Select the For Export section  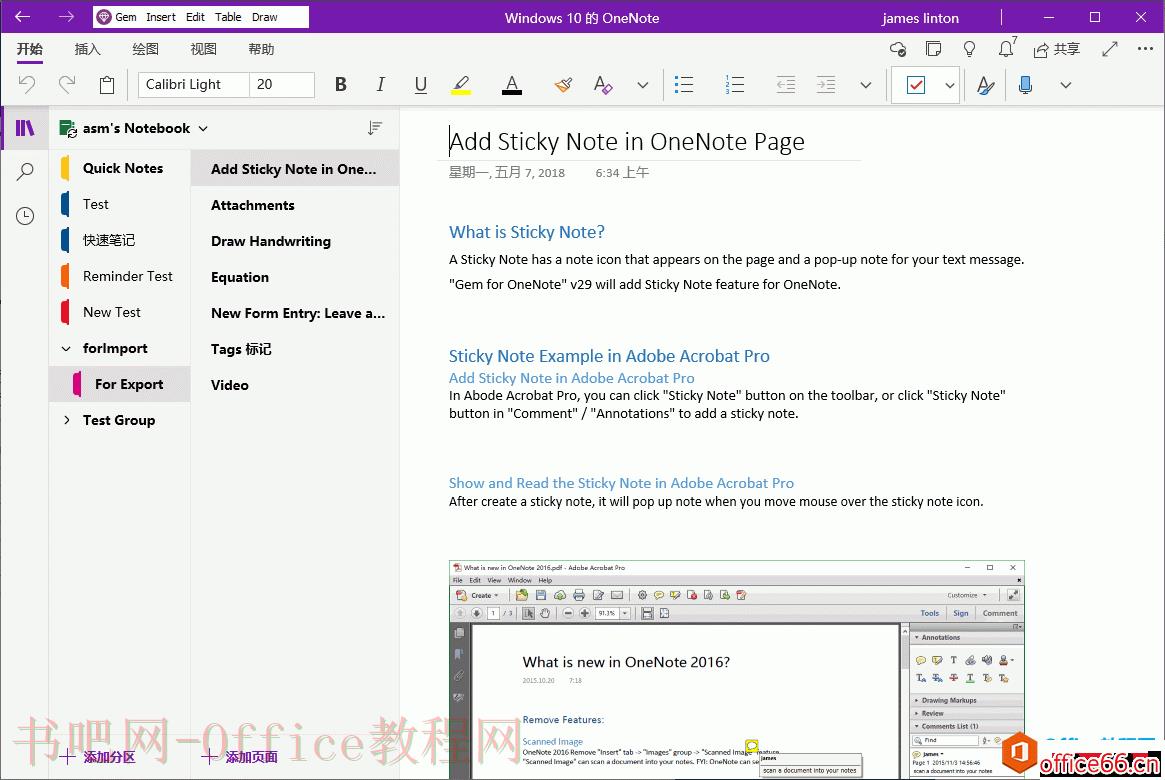click(x=120, y=384)
